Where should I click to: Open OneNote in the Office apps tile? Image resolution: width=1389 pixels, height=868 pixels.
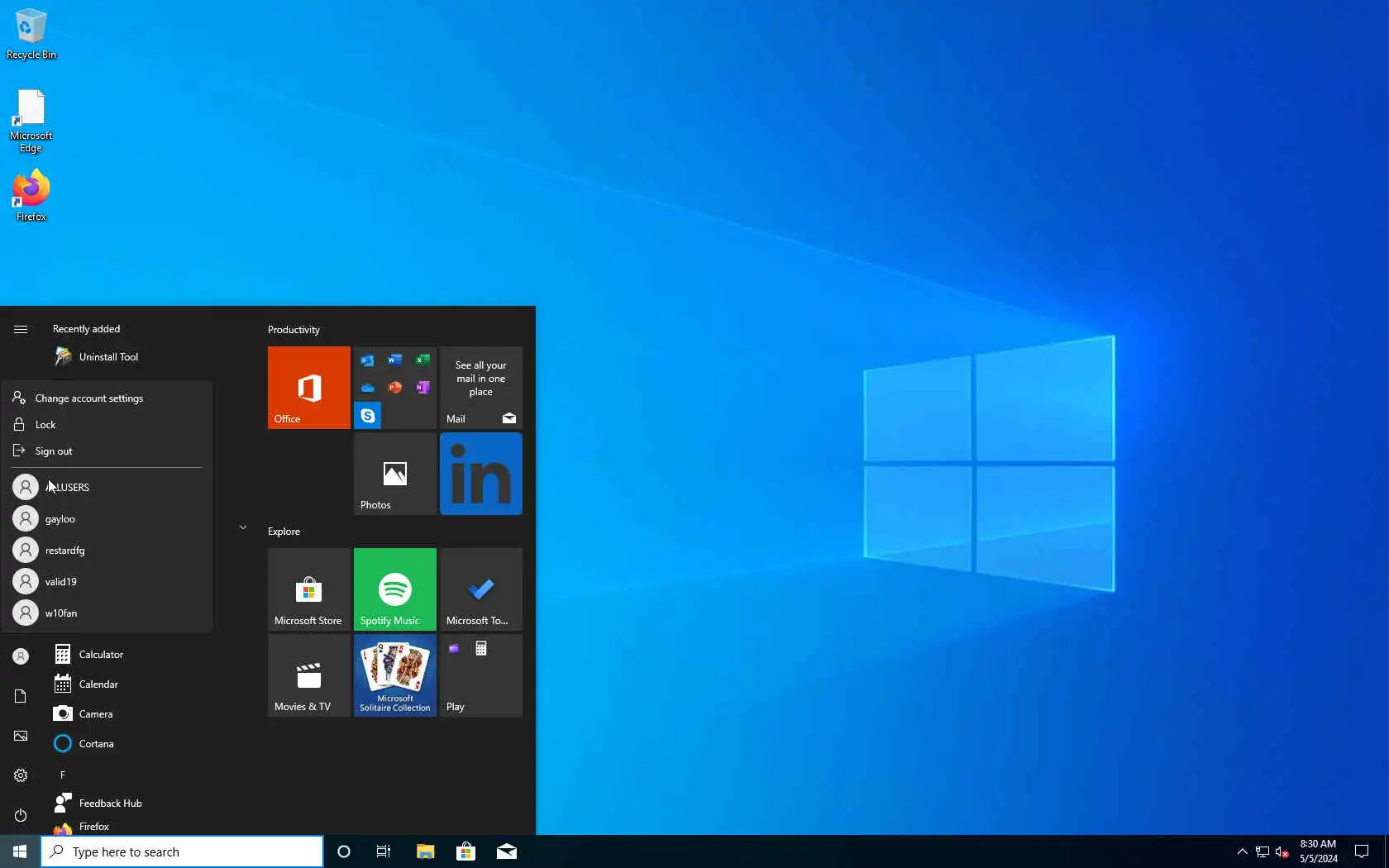[x=422, y=388]
